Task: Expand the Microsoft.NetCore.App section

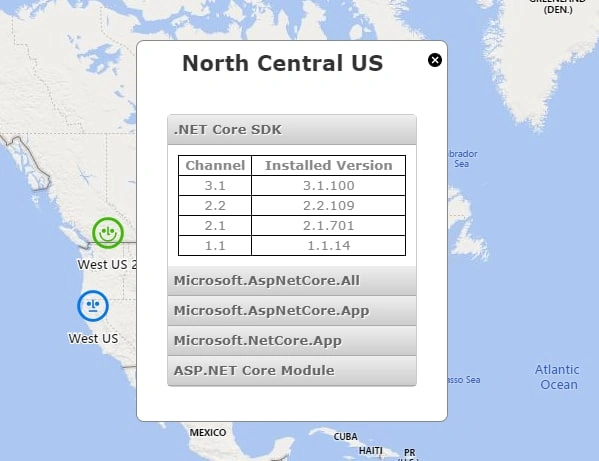Action: coord(292,340)
